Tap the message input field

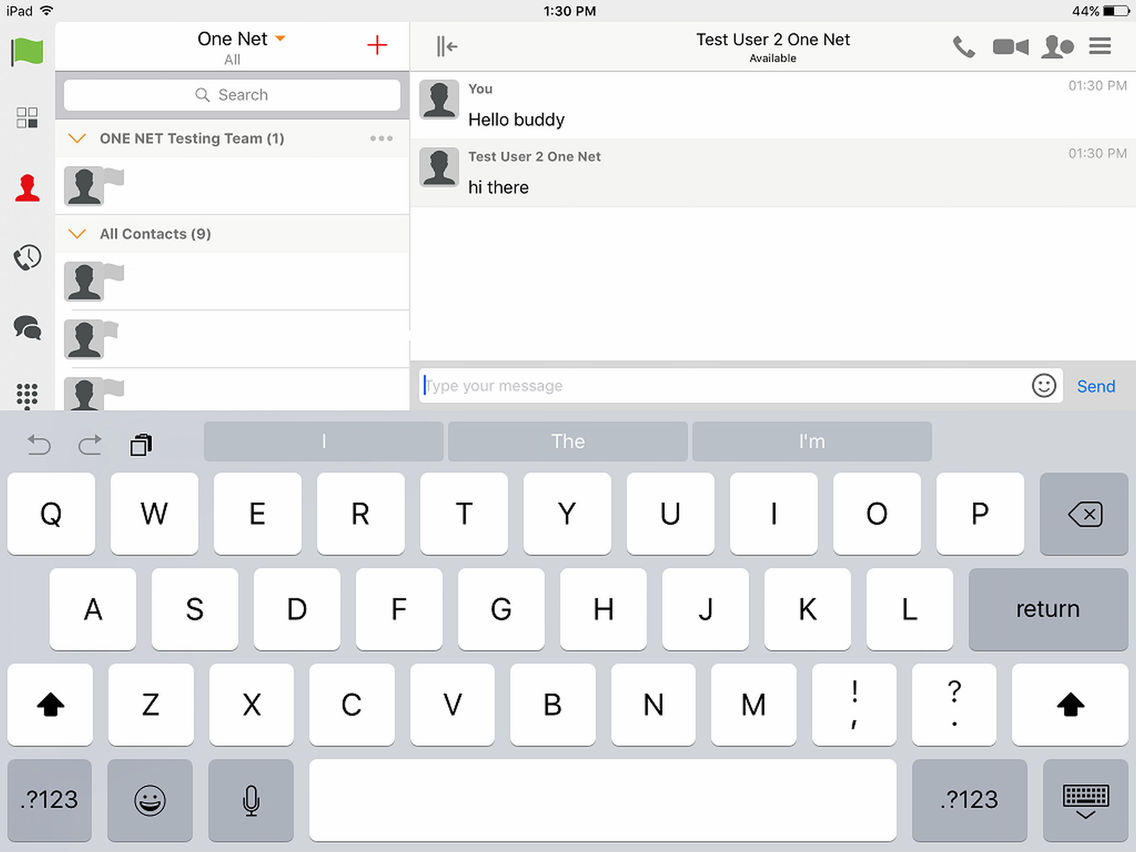(x=700, y=385)
